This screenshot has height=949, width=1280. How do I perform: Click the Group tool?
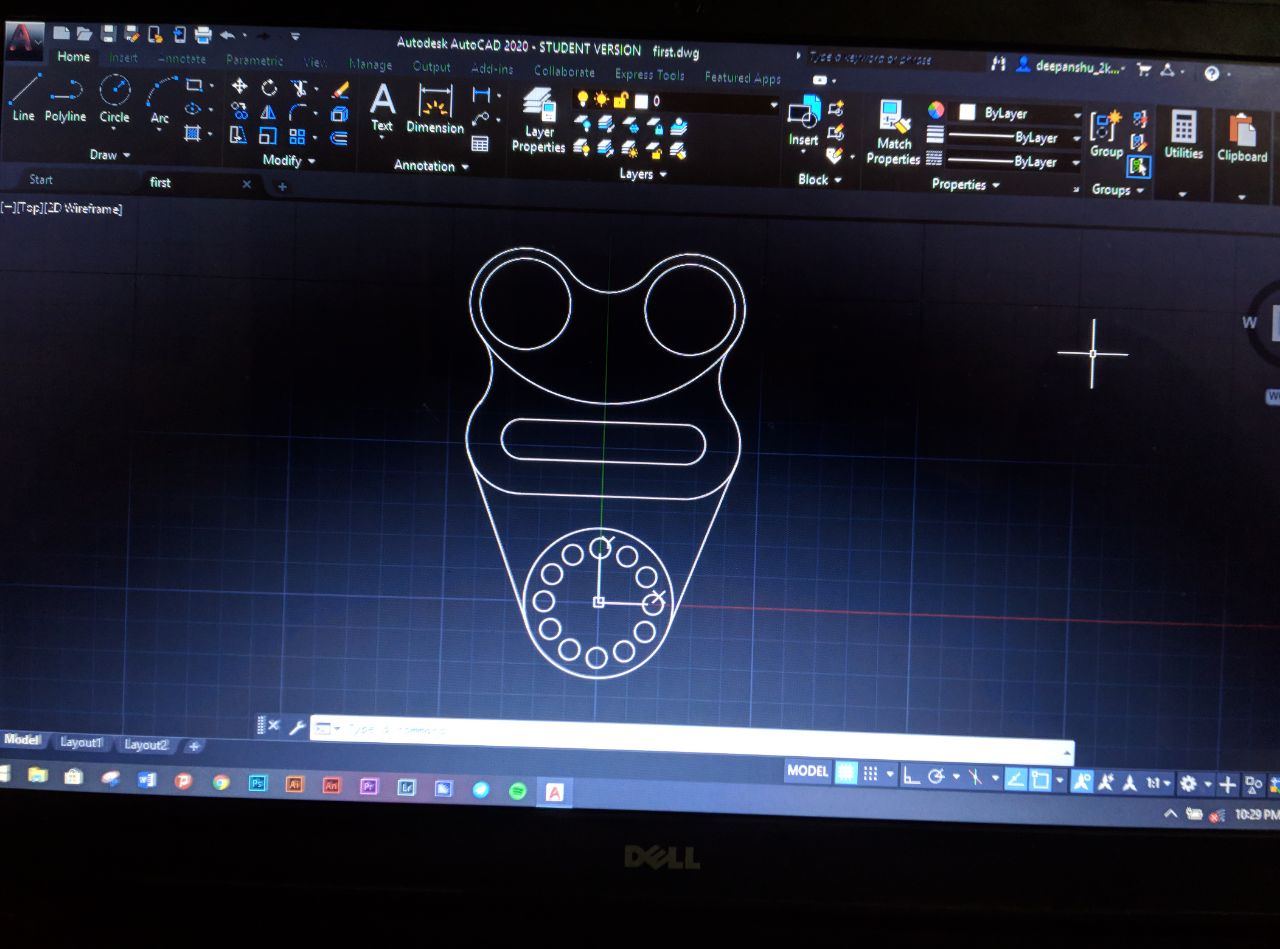(1106, 134)
